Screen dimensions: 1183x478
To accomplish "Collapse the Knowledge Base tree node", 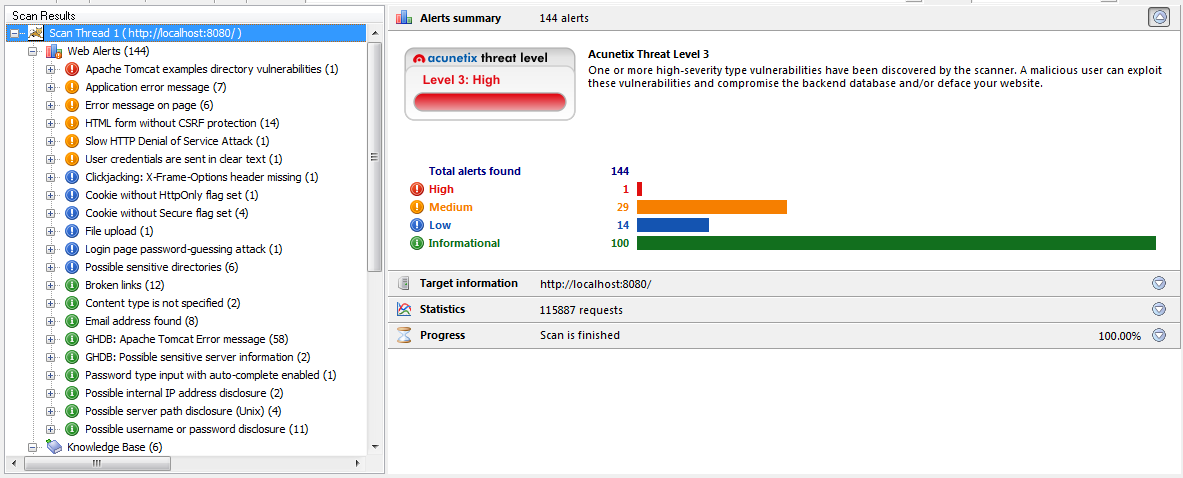I will point(33,447).
